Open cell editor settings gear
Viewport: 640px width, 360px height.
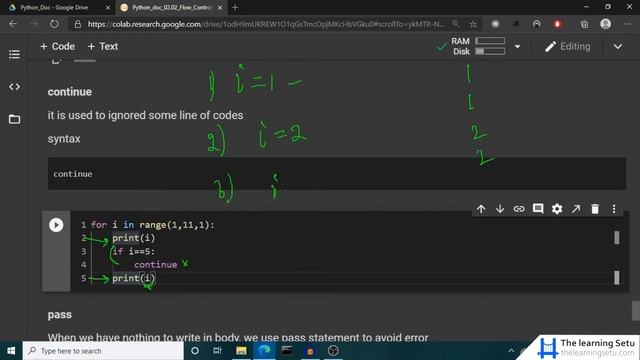[557, 209]
